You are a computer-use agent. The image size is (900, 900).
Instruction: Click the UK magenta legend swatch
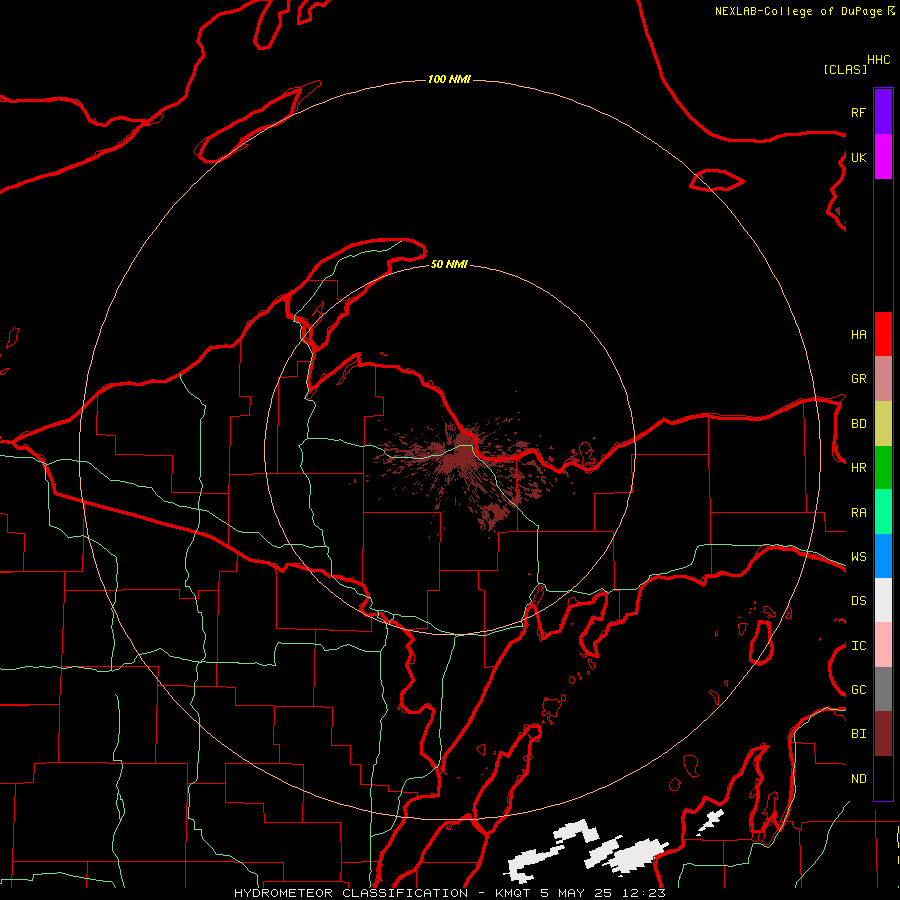(x=883, y=157)
